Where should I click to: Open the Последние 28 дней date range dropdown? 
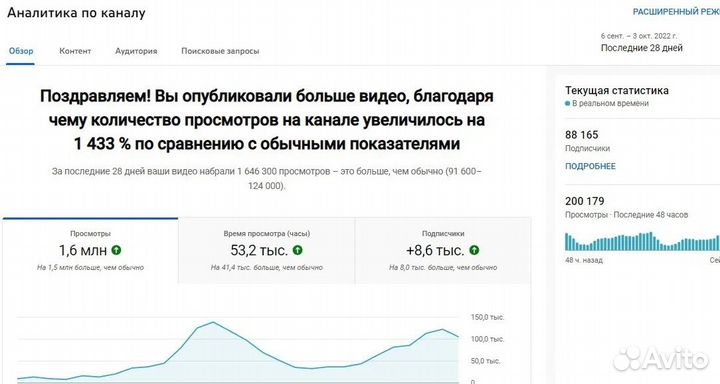(641, 48)
